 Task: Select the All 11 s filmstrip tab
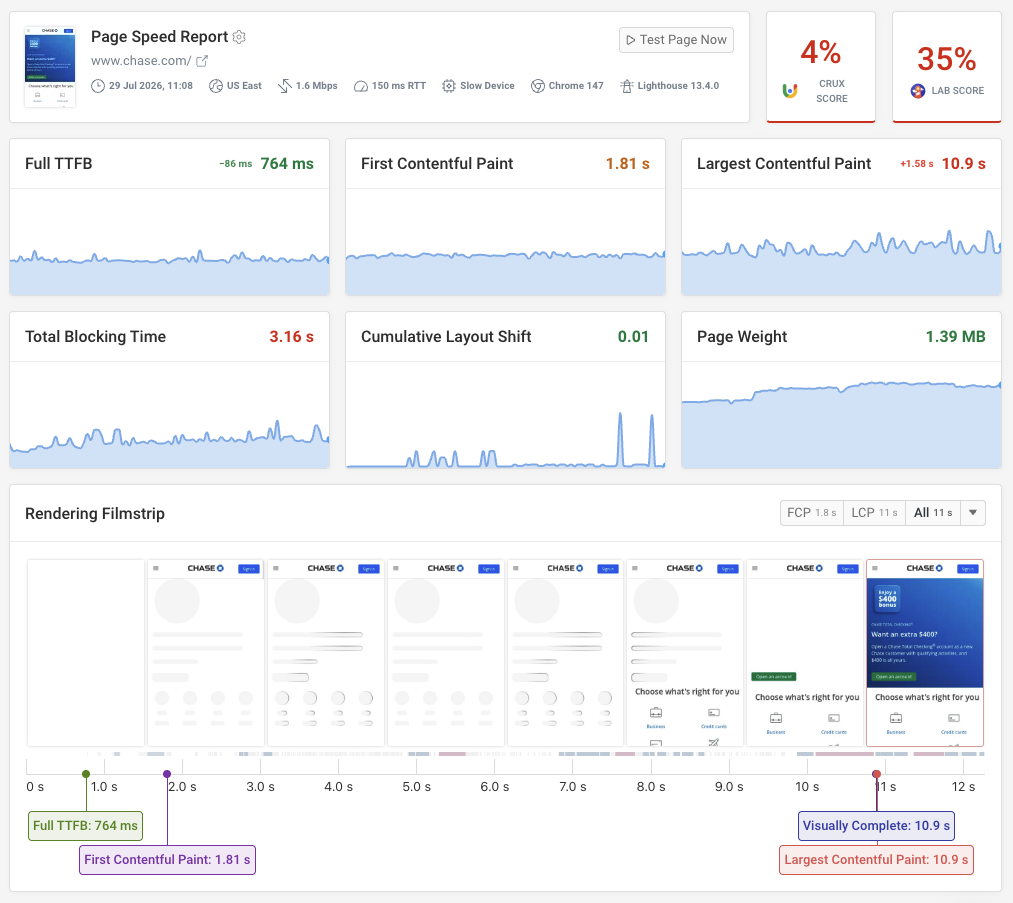(933, 513)
